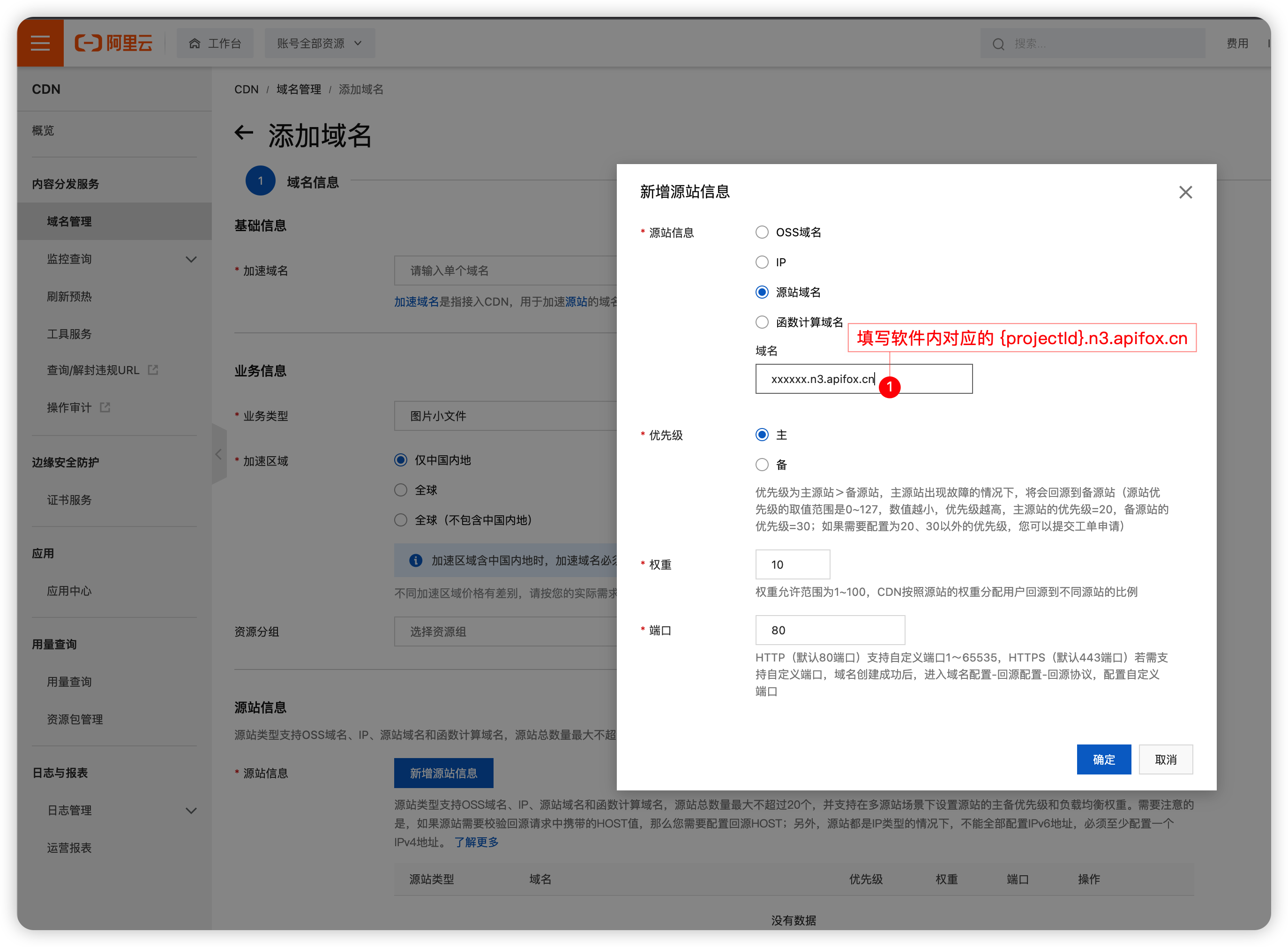This screenshot has height=947, width=1288.
Task: Set priority to 备 (backup)
Action: tap(762, 464)
